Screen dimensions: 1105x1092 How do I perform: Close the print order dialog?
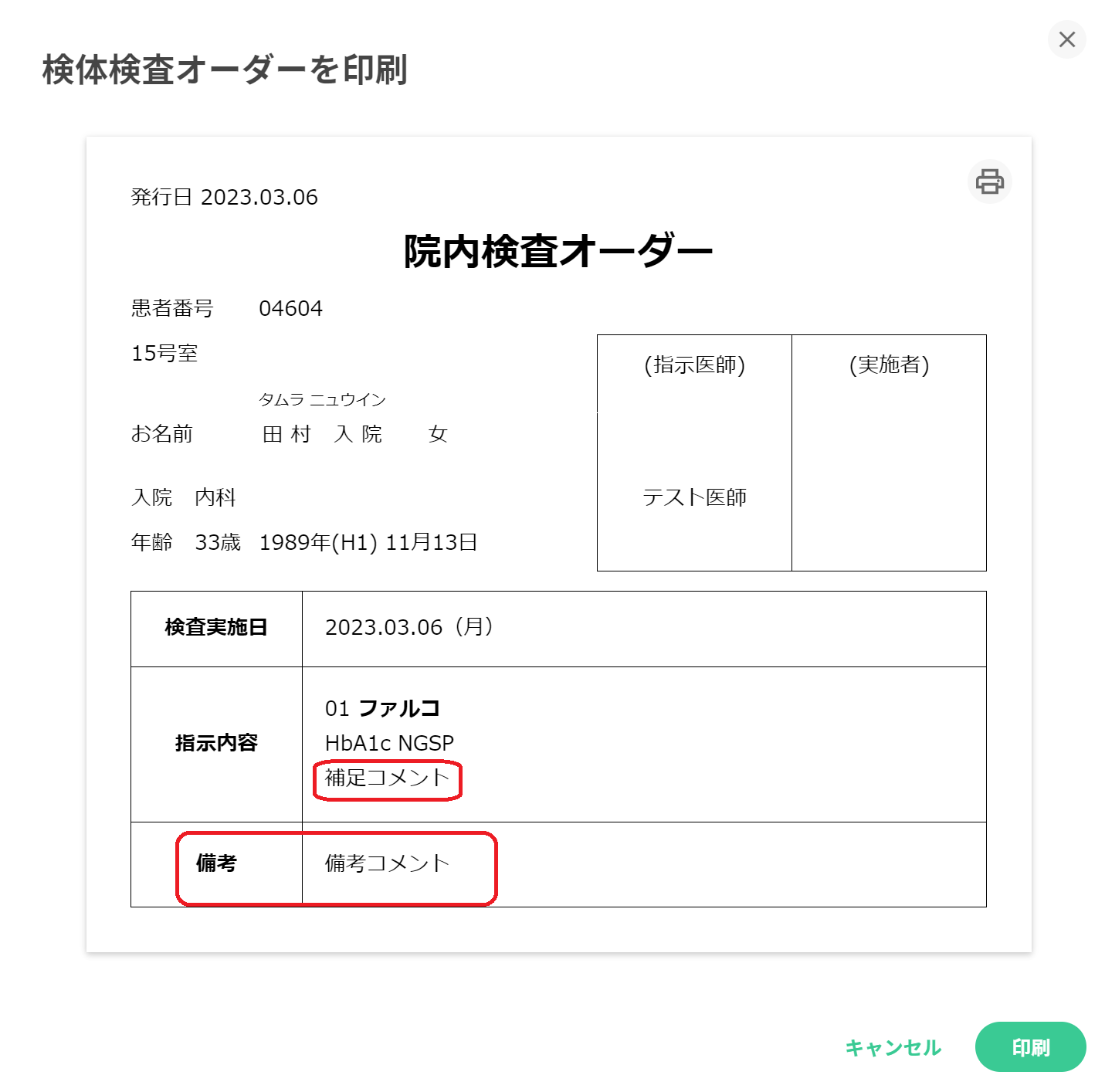tap(1066, 39)
